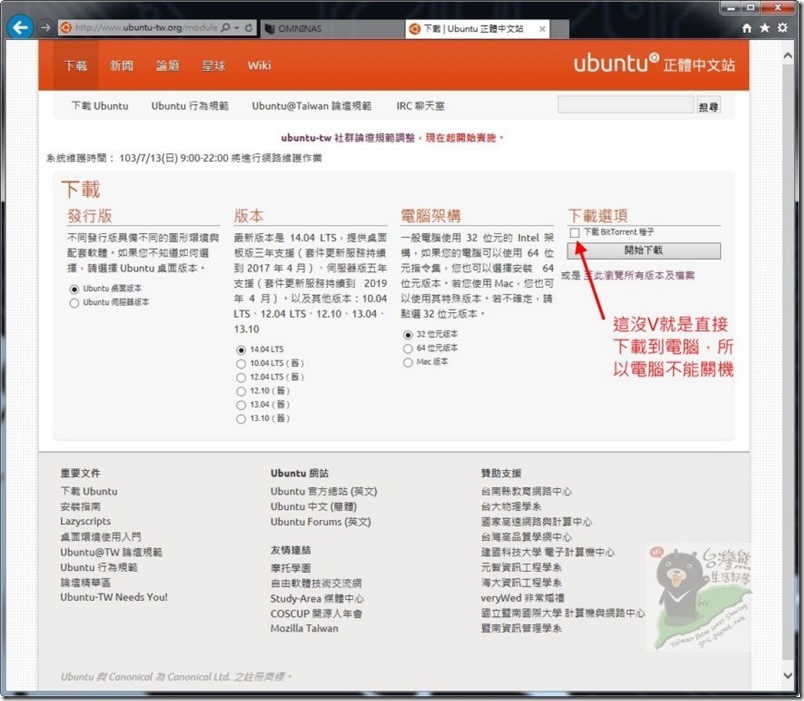Click the ubuntu 正體中文站 logo
Screen dimensions: 804x701
(x=654, y=64)
